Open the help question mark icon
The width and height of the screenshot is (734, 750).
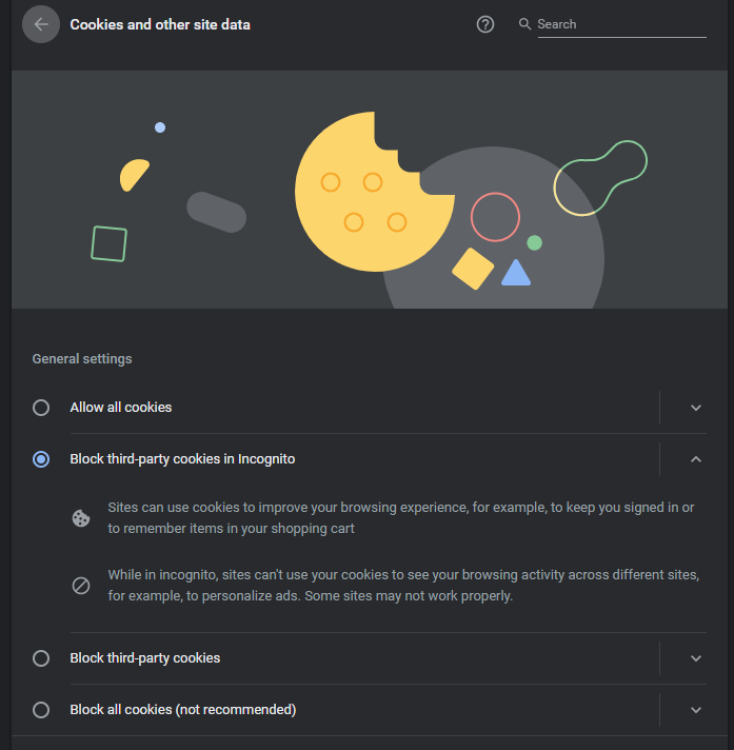(485, 24)
